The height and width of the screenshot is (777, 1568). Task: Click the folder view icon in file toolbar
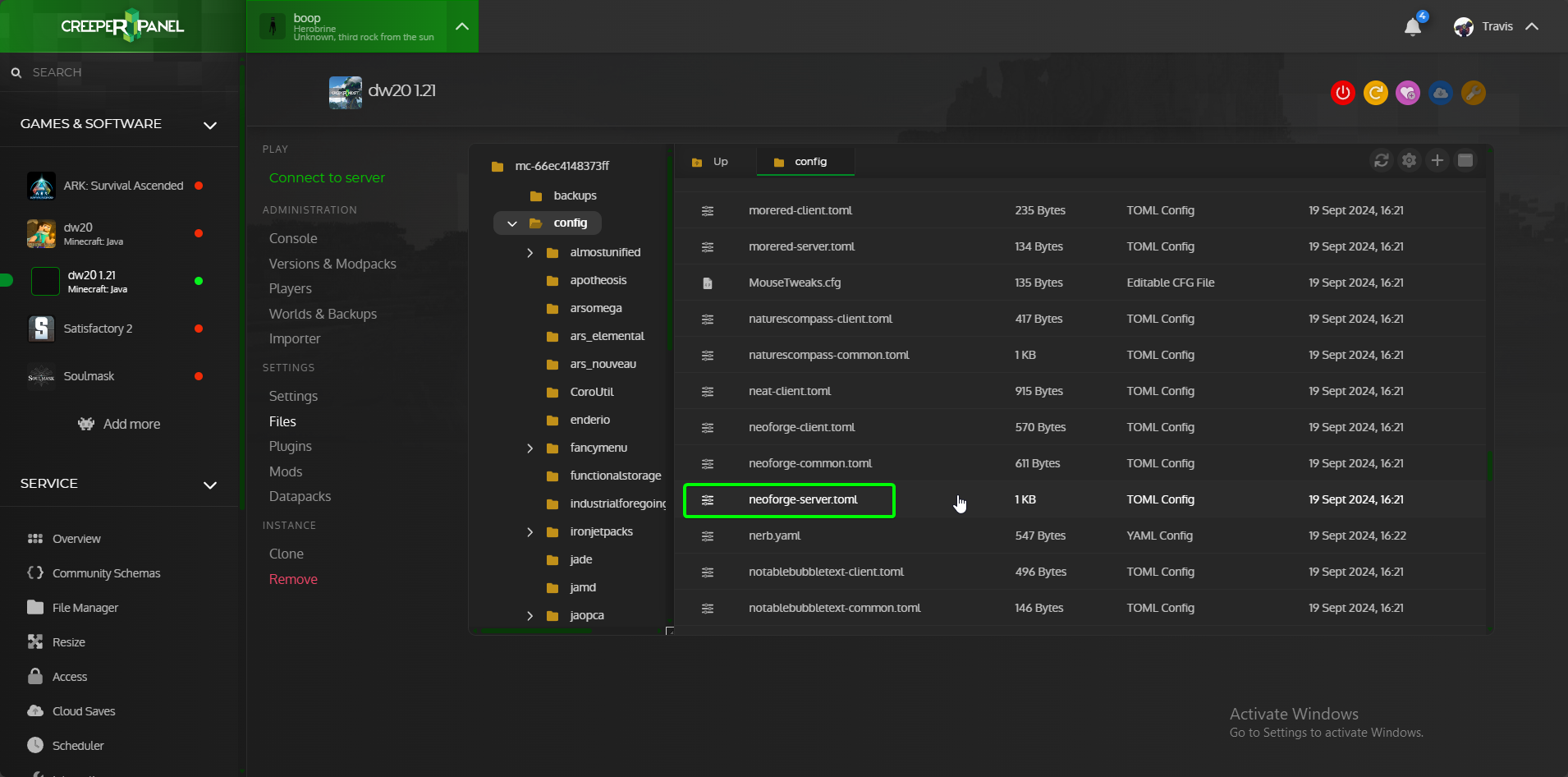[x=1465, y=160]
